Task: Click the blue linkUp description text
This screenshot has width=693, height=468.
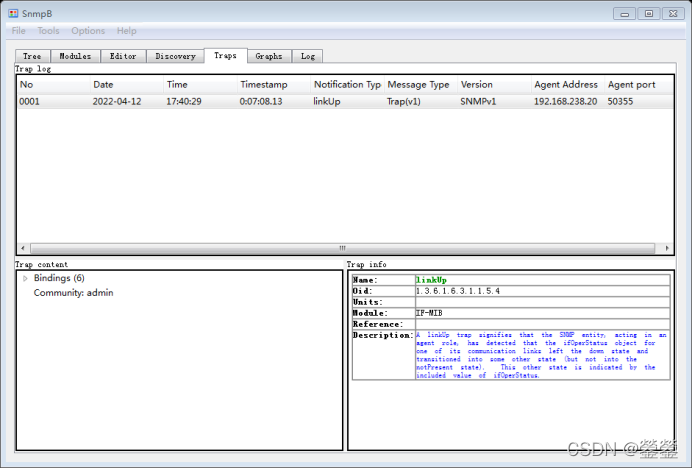Action: pos(541,355)
